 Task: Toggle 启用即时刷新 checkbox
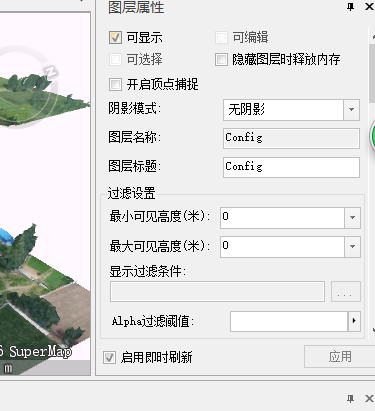(109, 357)
